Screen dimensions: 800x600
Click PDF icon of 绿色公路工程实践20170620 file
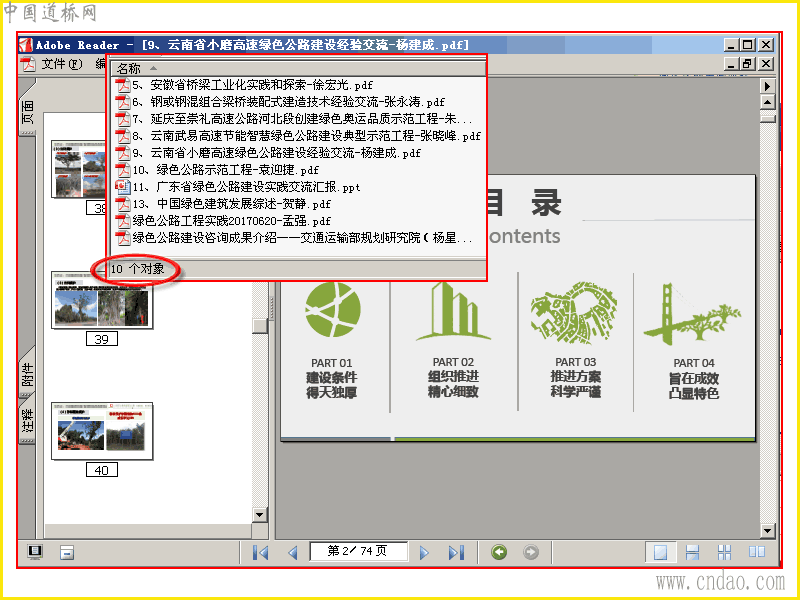point(123,221)
